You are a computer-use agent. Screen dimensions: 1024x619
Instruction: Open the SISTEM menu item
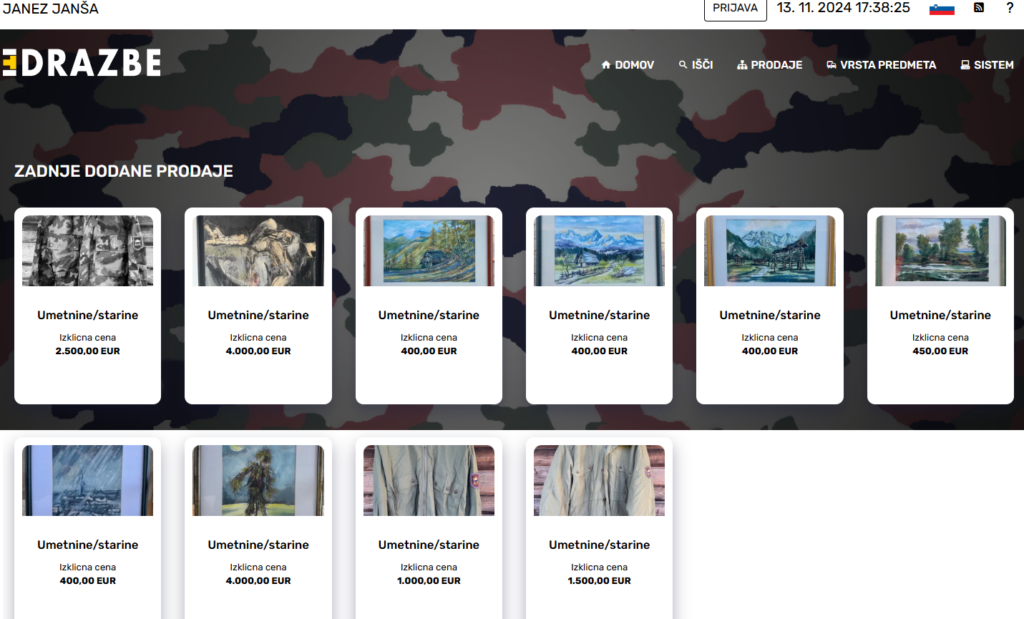click(x=987, y=65)
